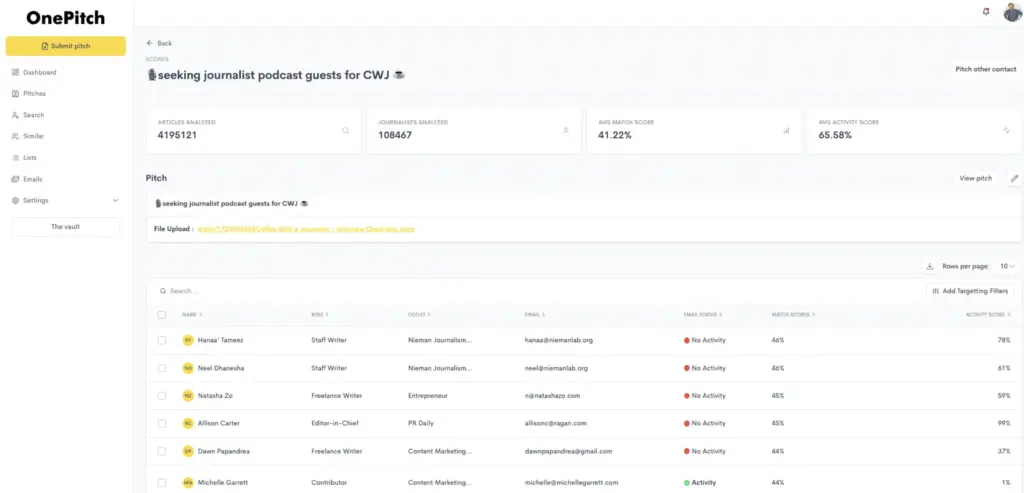Click The vault button

[x=65, y=227]
